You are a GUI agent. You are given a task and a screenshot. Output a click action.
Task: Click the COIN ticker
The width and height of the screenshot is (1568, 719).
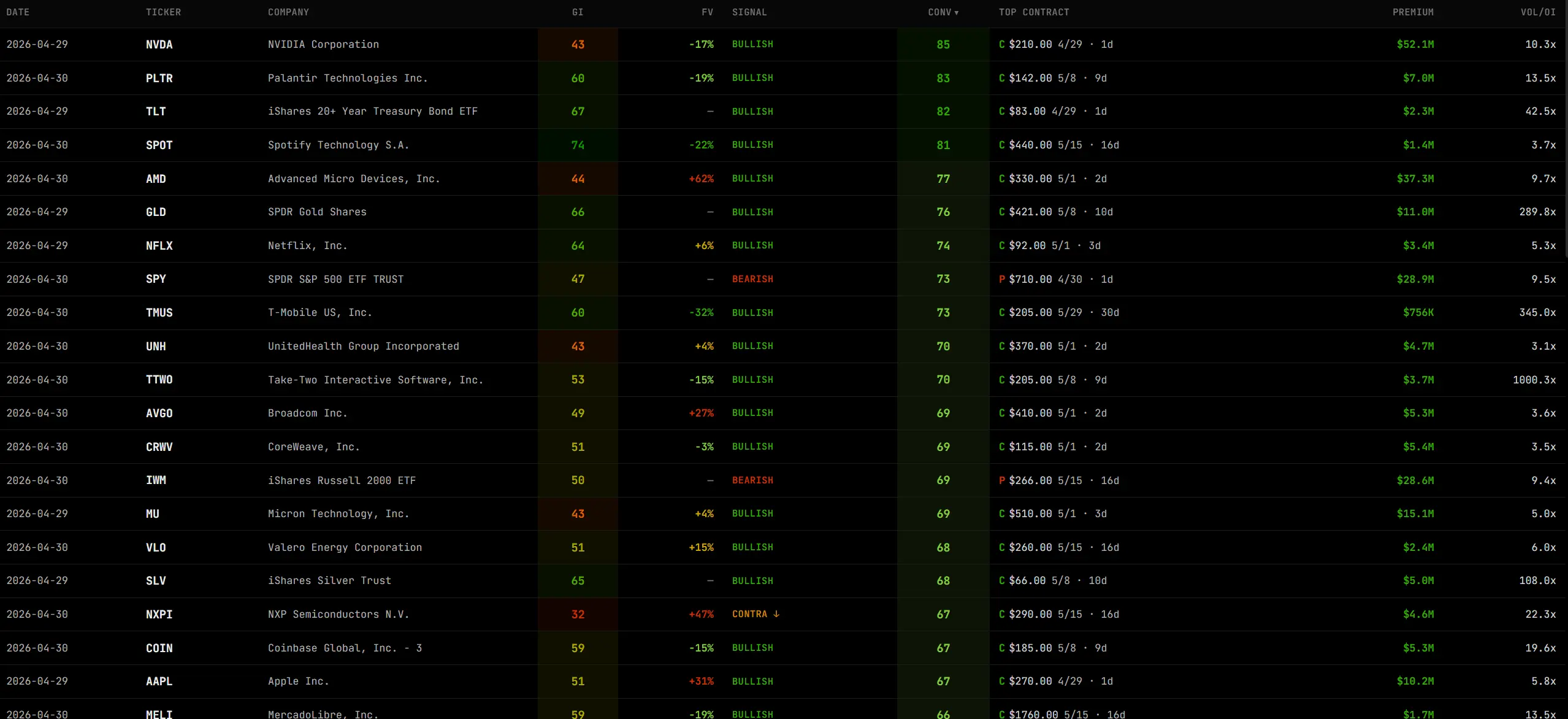[x=159, y=648]
